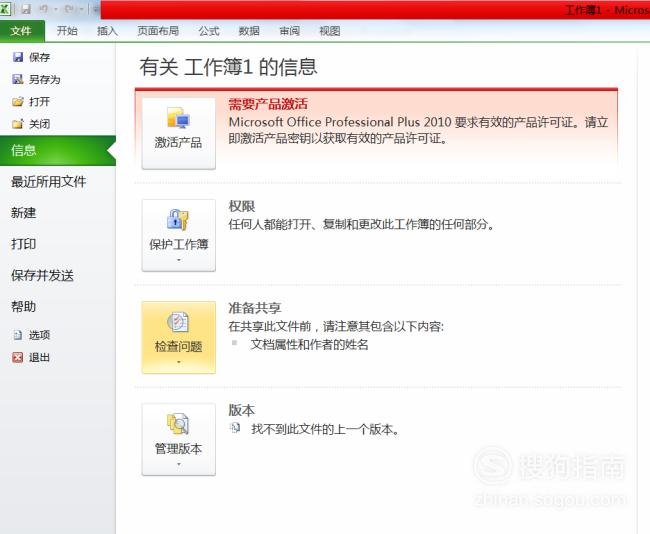
Task: Open the 检查问题 dropdown button
Action: tap(179, 337)
